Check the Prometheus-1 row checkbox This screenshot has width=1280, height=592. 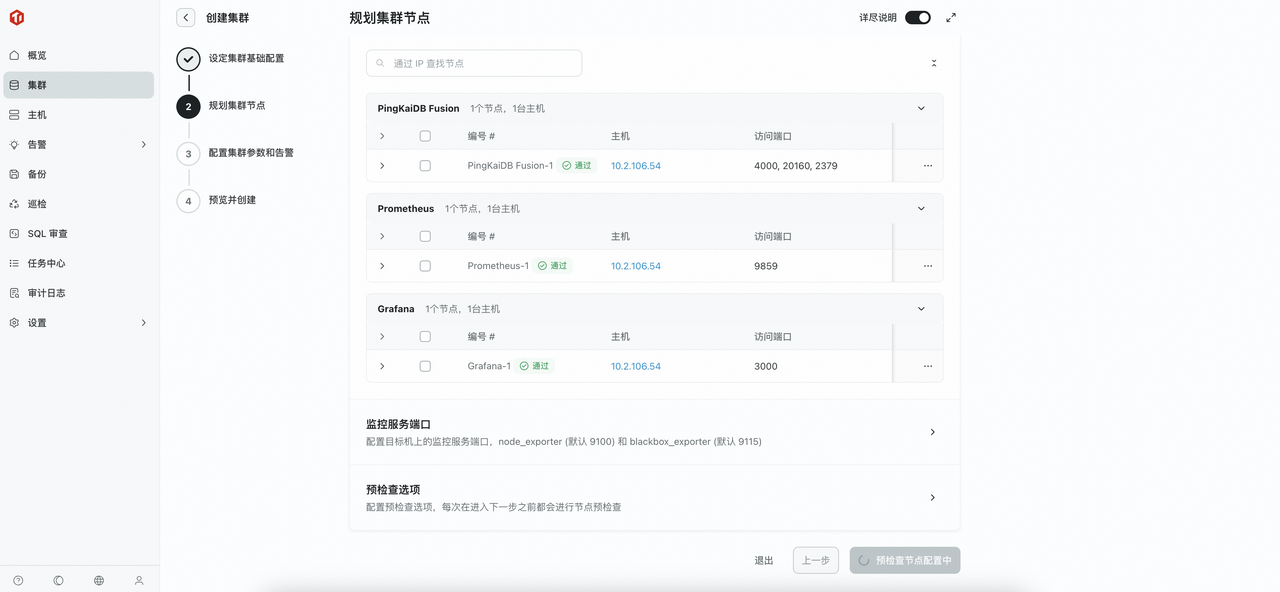point(425,266)
